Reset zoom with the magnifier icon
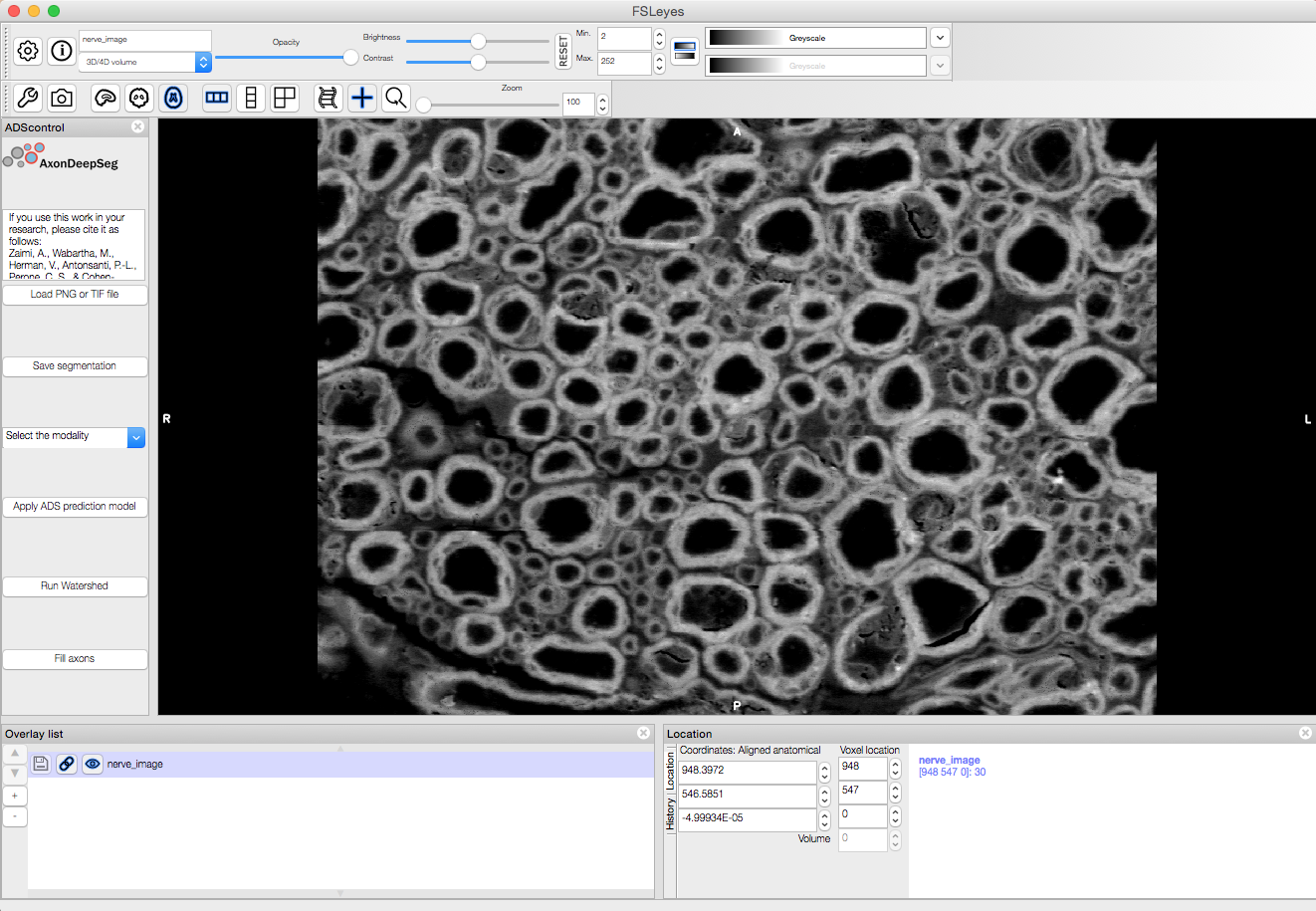 [396, 98]
